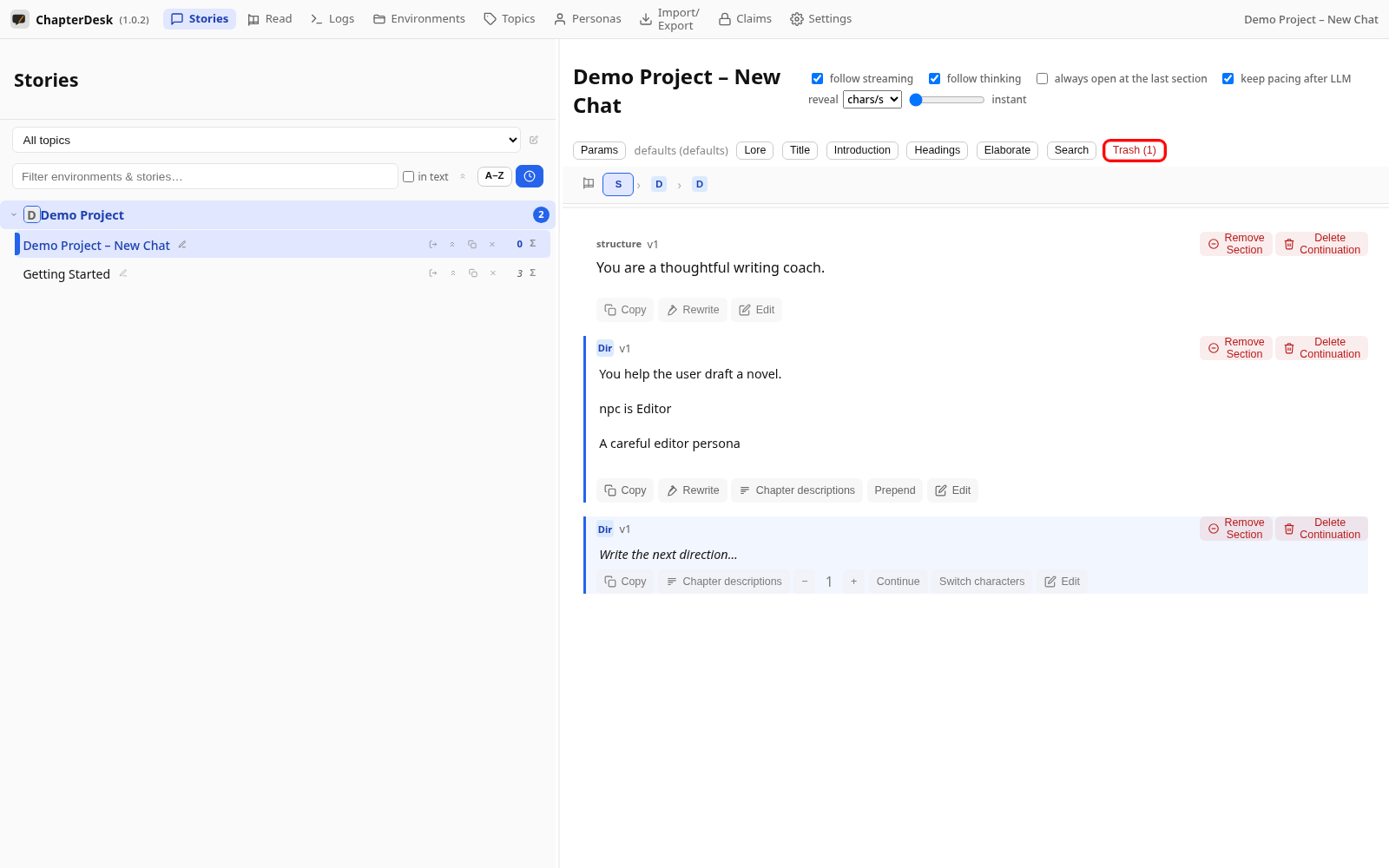This screenshot has width=1389, height=868.
Task: Click the duplicate icon on the Getting Started row
Action: (473, 273)
